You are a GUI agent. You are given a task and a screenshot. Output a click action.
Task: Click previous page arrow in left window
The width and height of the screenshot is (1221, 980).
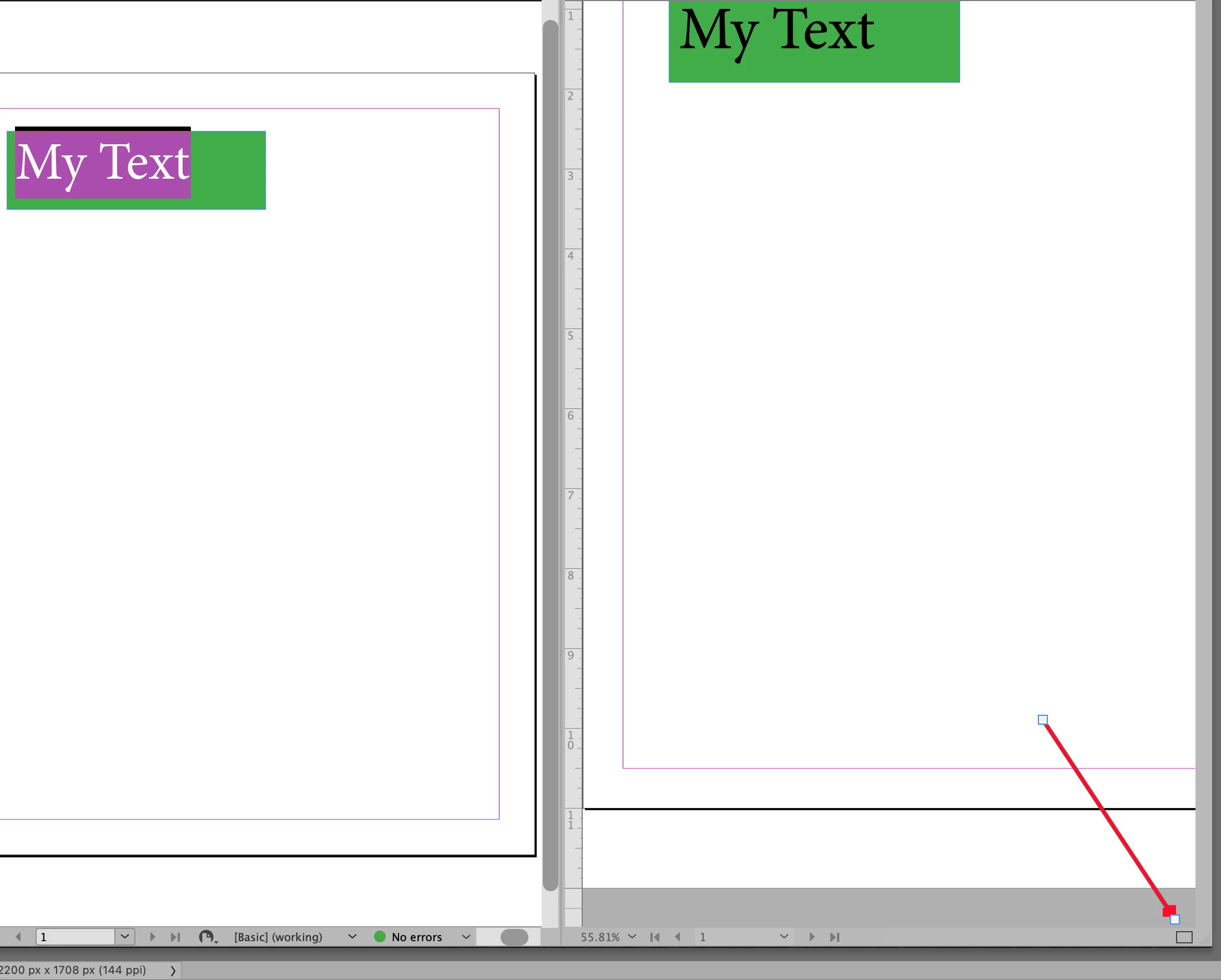click(x=18, y=937)
